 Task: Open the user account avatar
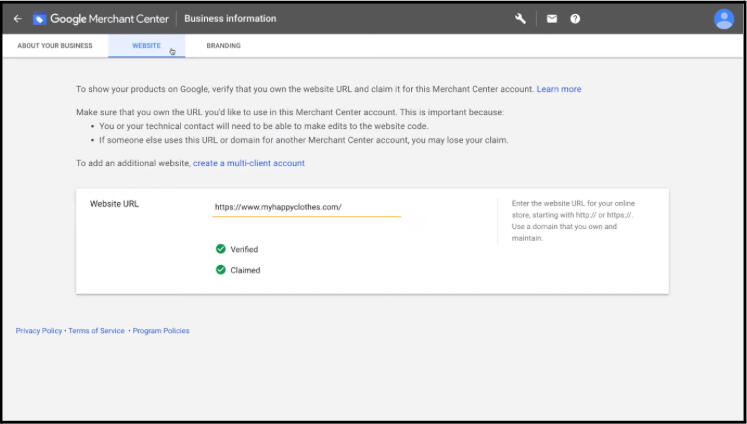click(724, 19)
